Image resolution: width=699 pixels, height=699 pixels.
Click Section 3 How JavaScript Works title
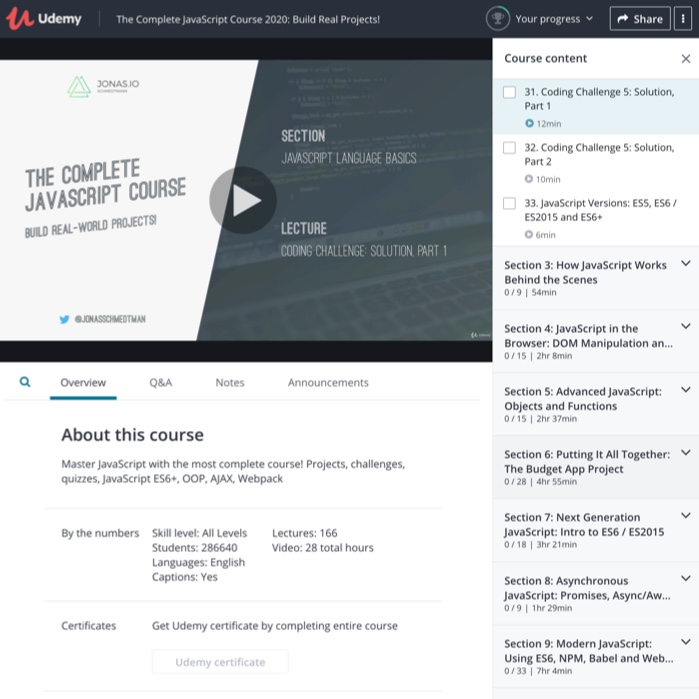click(x=585, y=272)
